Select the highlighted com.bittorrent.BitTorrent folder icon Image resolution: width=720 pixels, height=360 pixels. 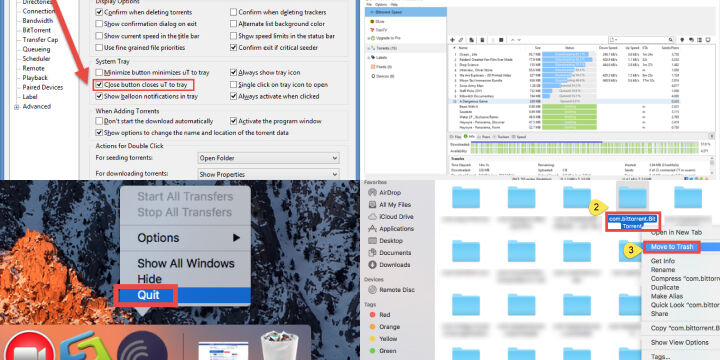(632, 196)
